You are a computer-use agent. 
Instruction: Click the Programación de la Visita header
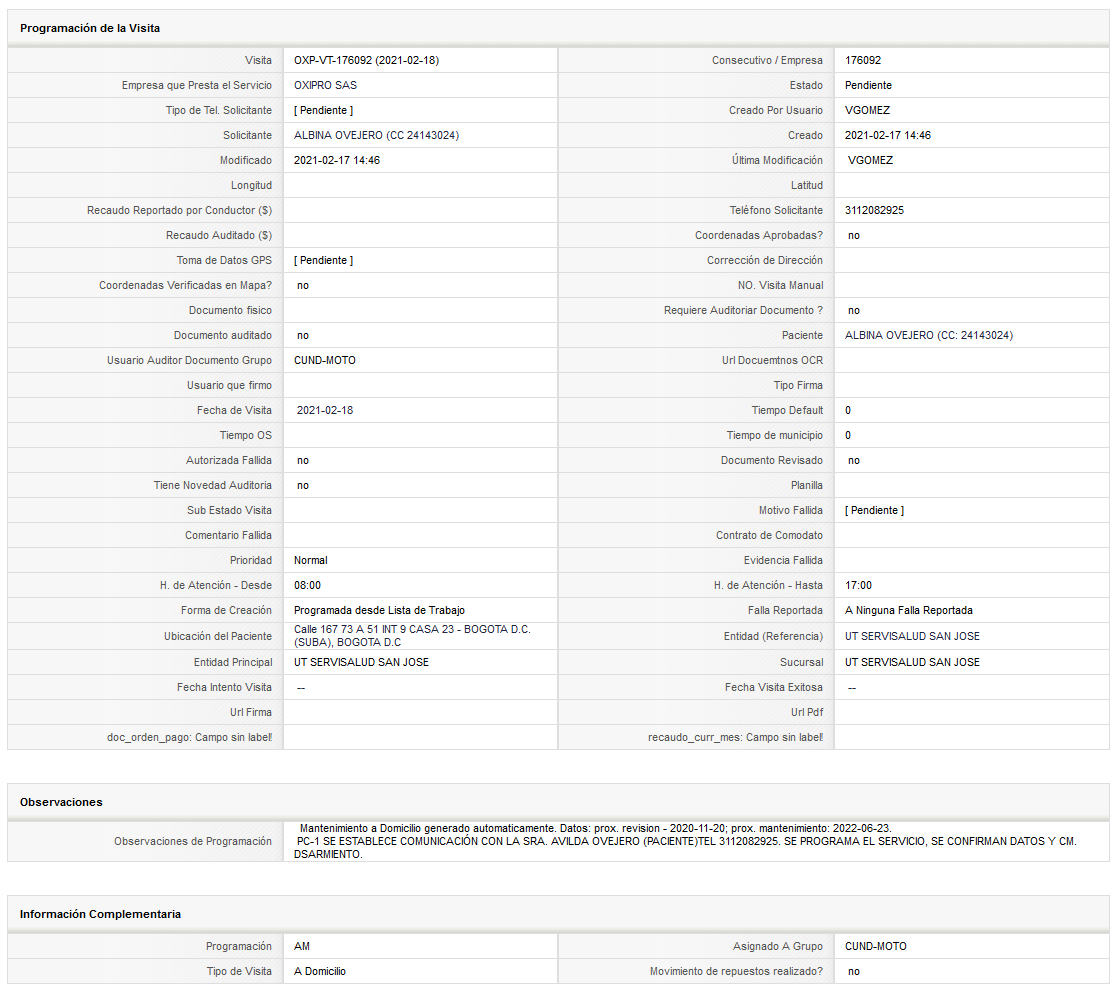[90, 29]
